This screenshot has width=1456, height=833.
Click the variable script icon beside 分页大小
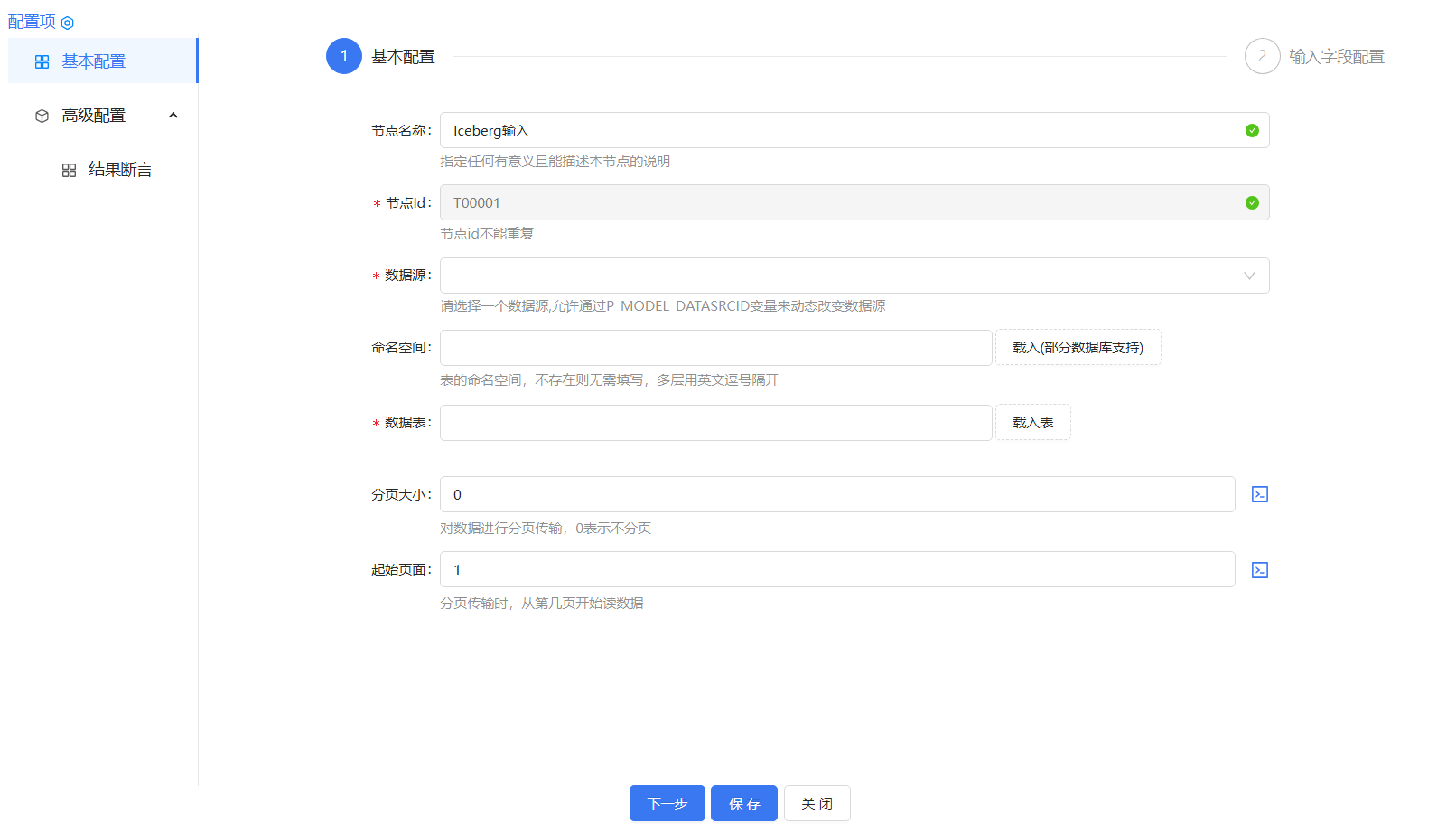1260,494
